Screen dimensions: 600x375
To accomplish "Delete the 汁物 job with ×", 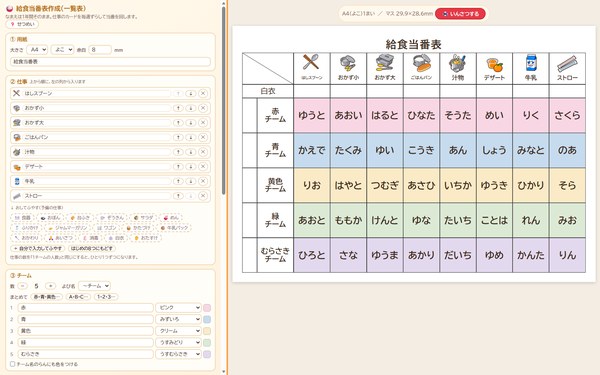I will pyautogui.click(x=203, y=152).
